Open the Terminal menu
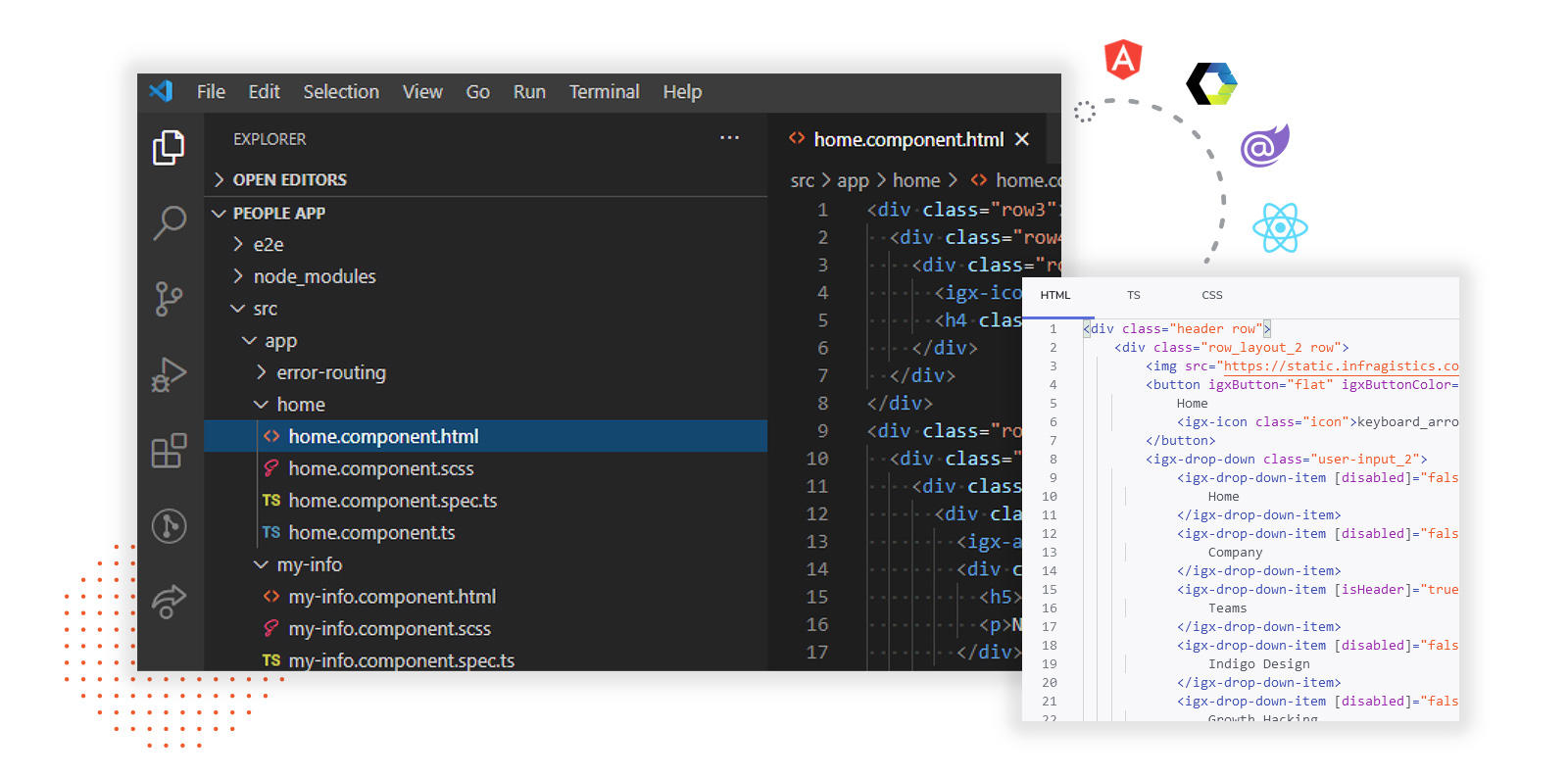This screenshot has width=1568, height=778. (604, 92)
